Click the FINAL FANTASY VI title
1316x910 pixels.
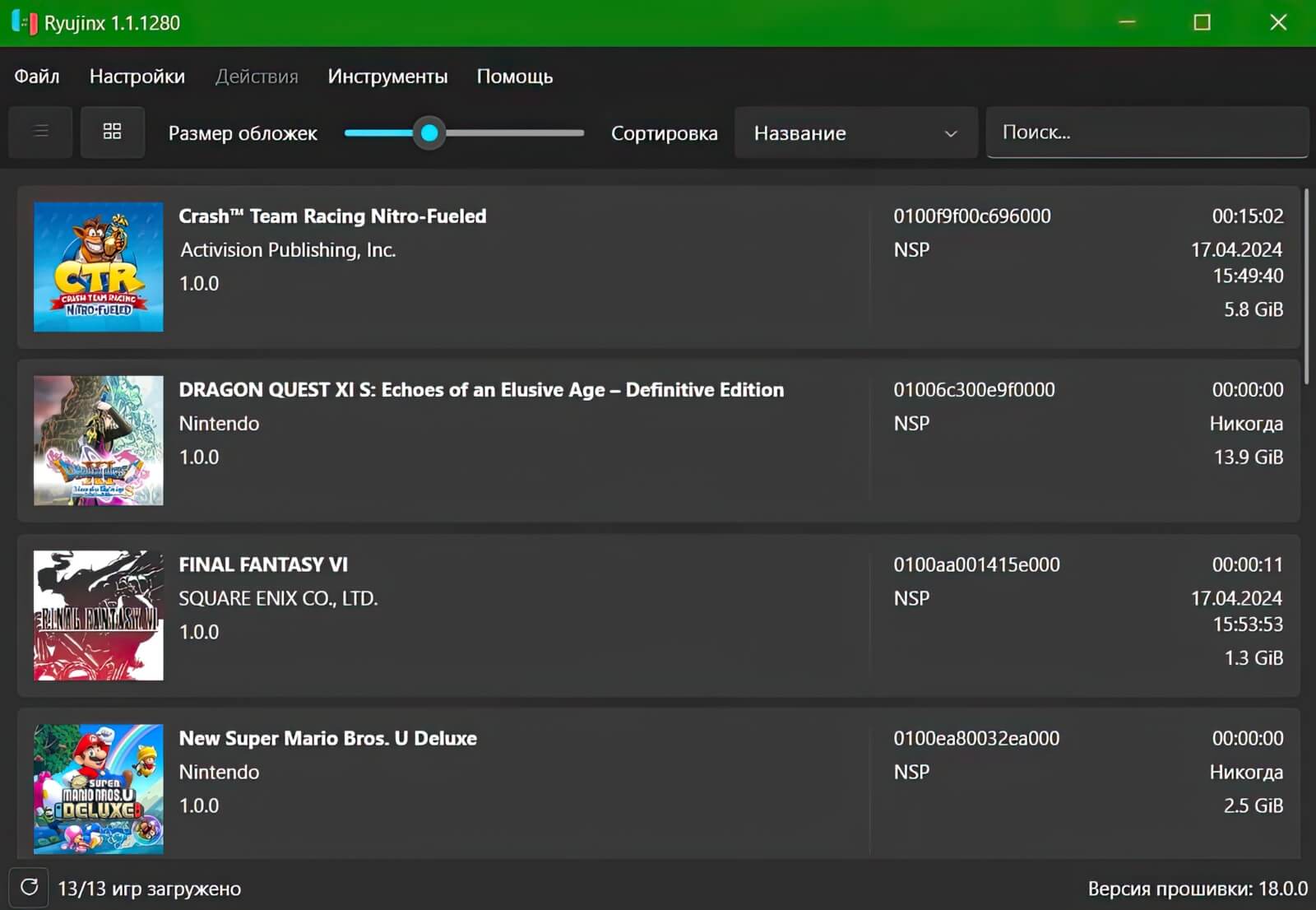[263, 564]
